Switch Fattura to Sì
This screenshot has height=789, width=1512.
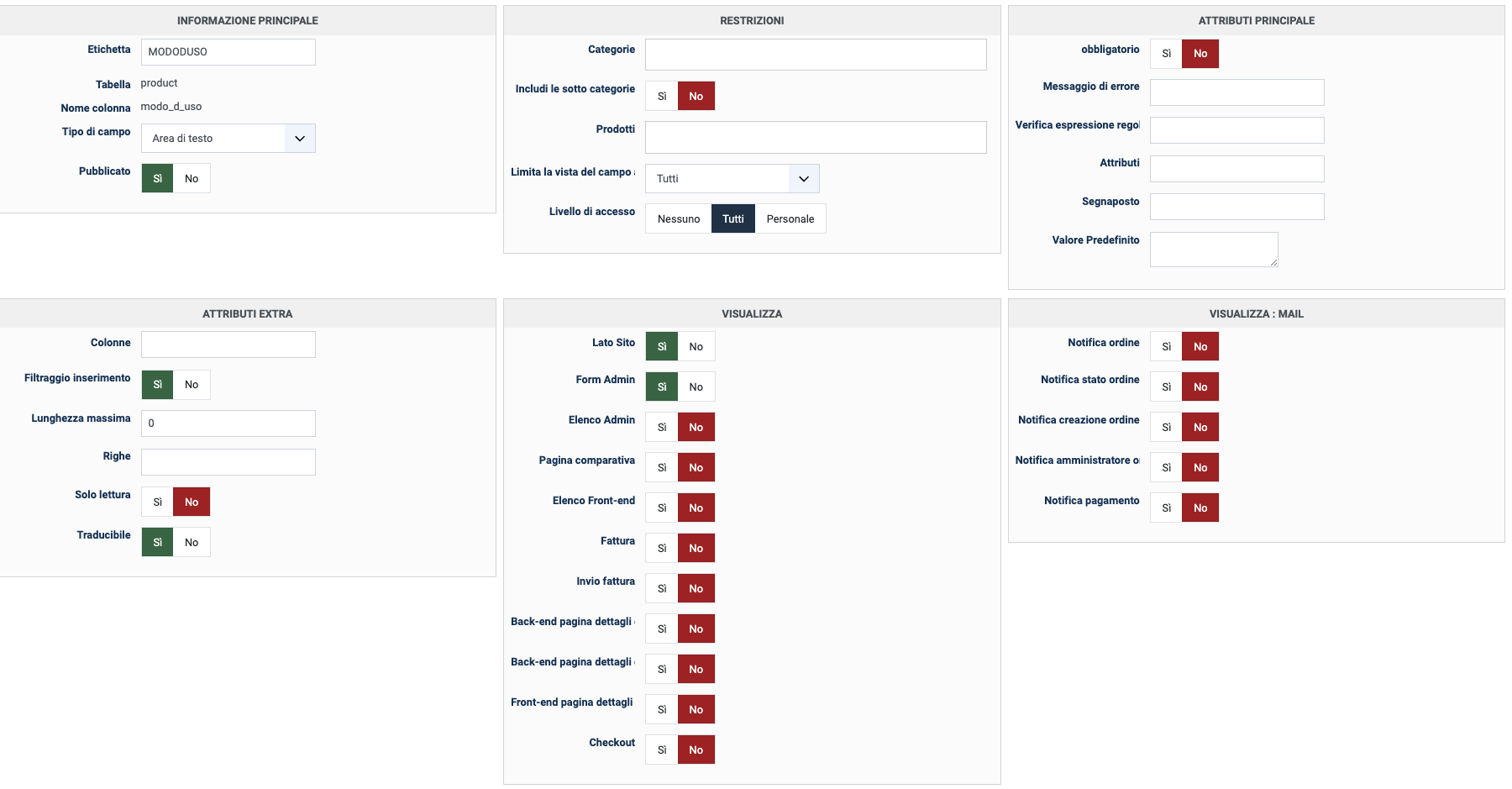pos(662,549)
